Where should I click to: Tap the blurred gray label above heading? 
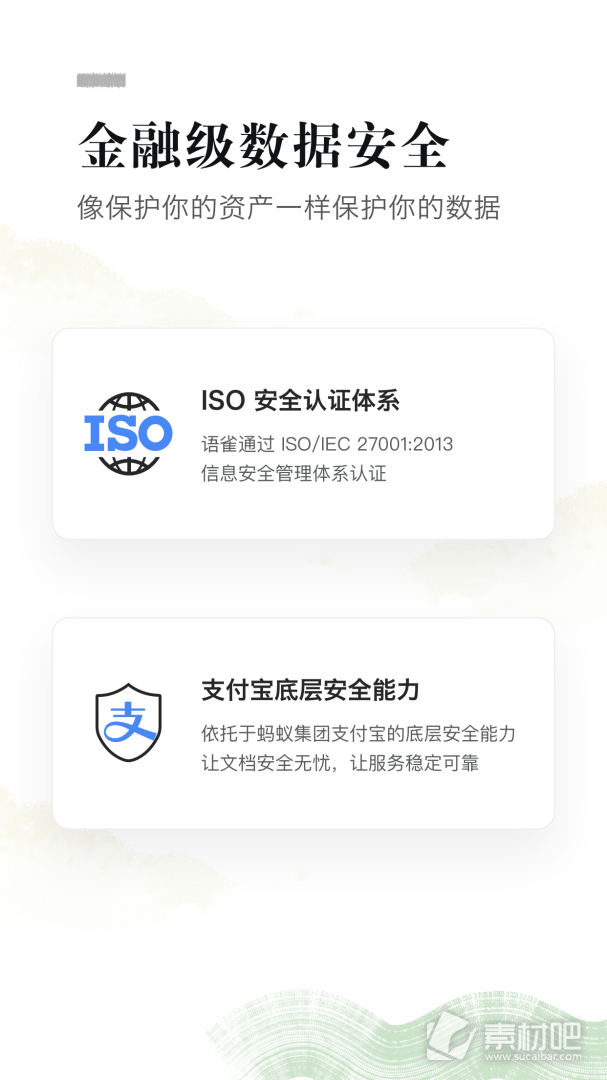pyautogui.click(x=101, y=81)
